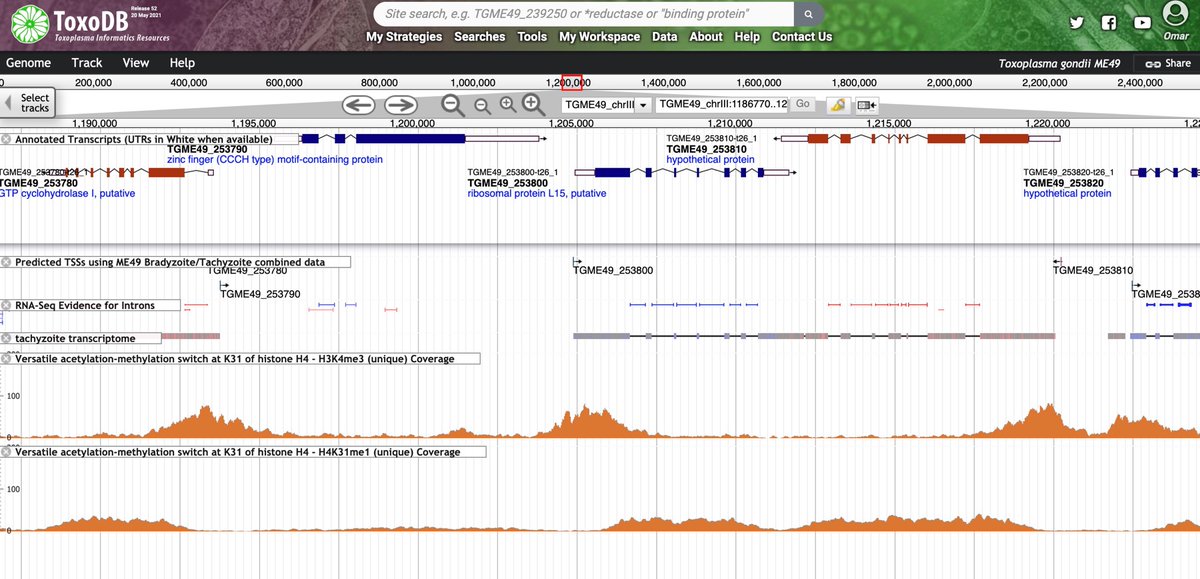Remove the H4K31me1 Coverage track
Viewport: 1200px width, 579px height.
pos(8,451)
